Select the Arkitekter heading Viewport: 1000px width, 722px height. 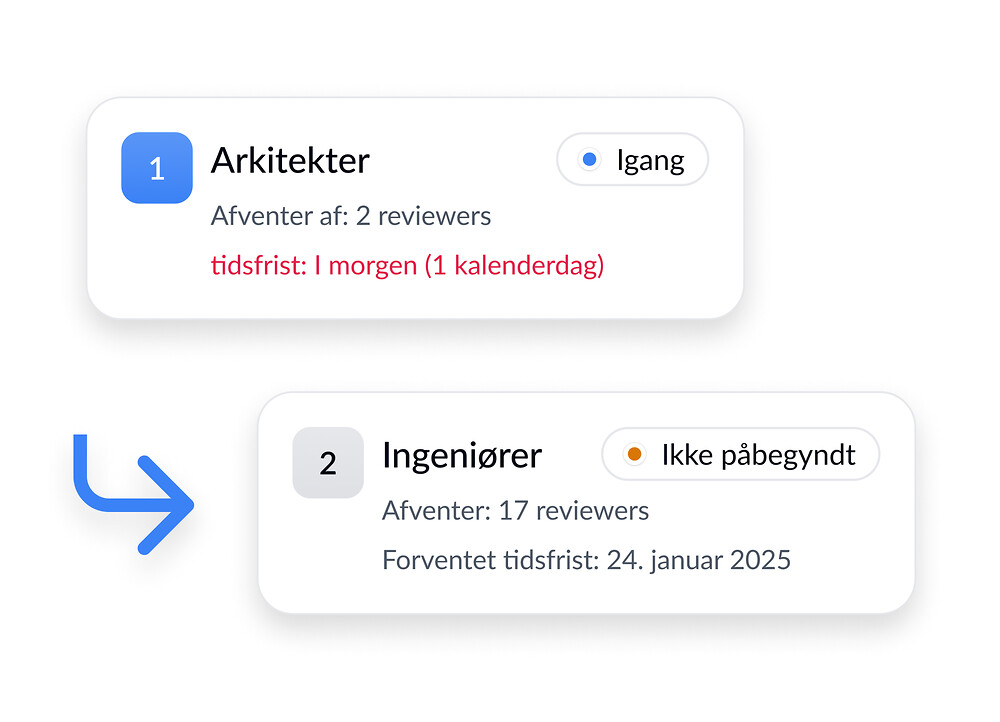[290, 160]
